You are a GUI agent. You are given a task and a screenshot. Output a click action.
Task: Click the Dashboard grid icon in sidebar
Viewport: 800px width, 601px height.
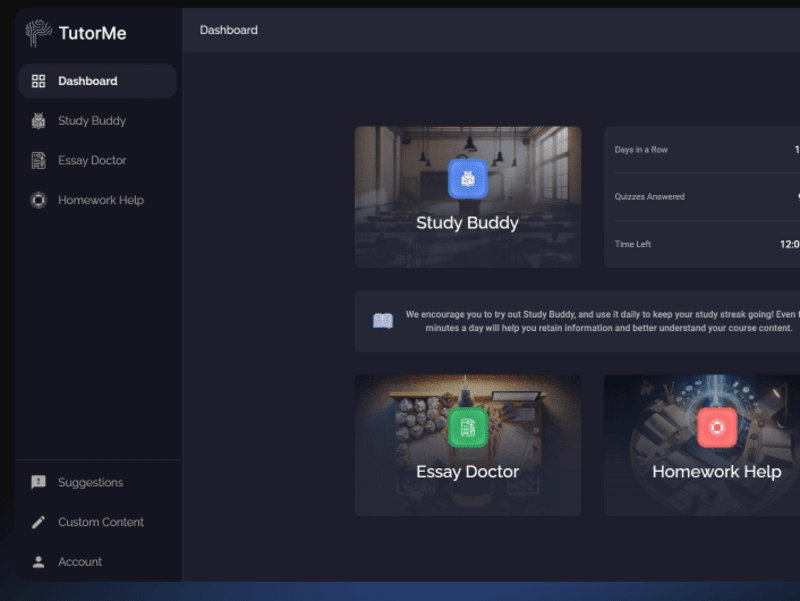(x=38, y=81)
